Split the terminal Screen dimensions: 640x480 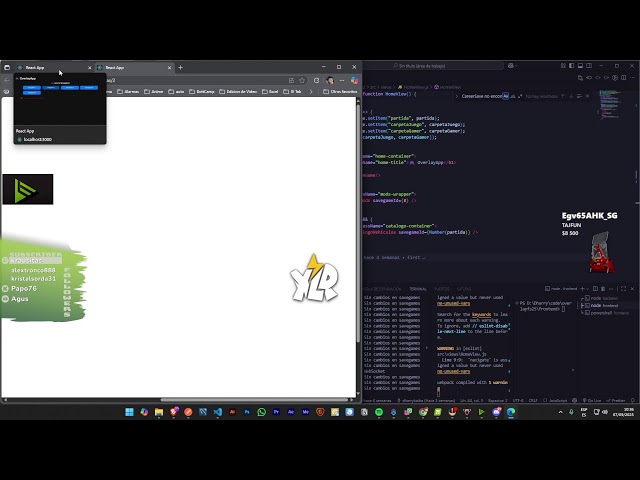coord(595,289)
